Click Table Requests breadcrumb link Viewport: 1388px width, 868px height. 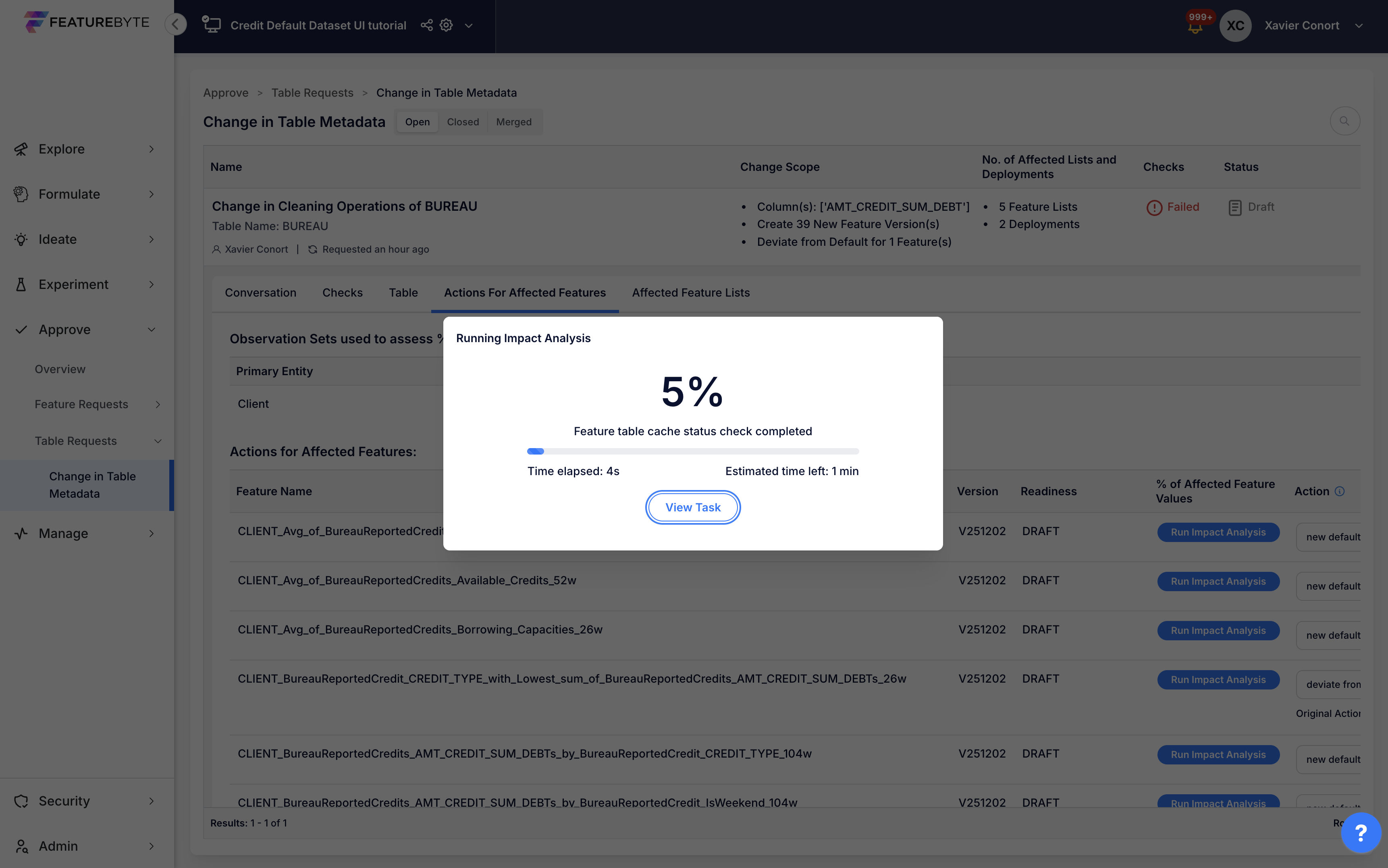click(x=312, y=93)
